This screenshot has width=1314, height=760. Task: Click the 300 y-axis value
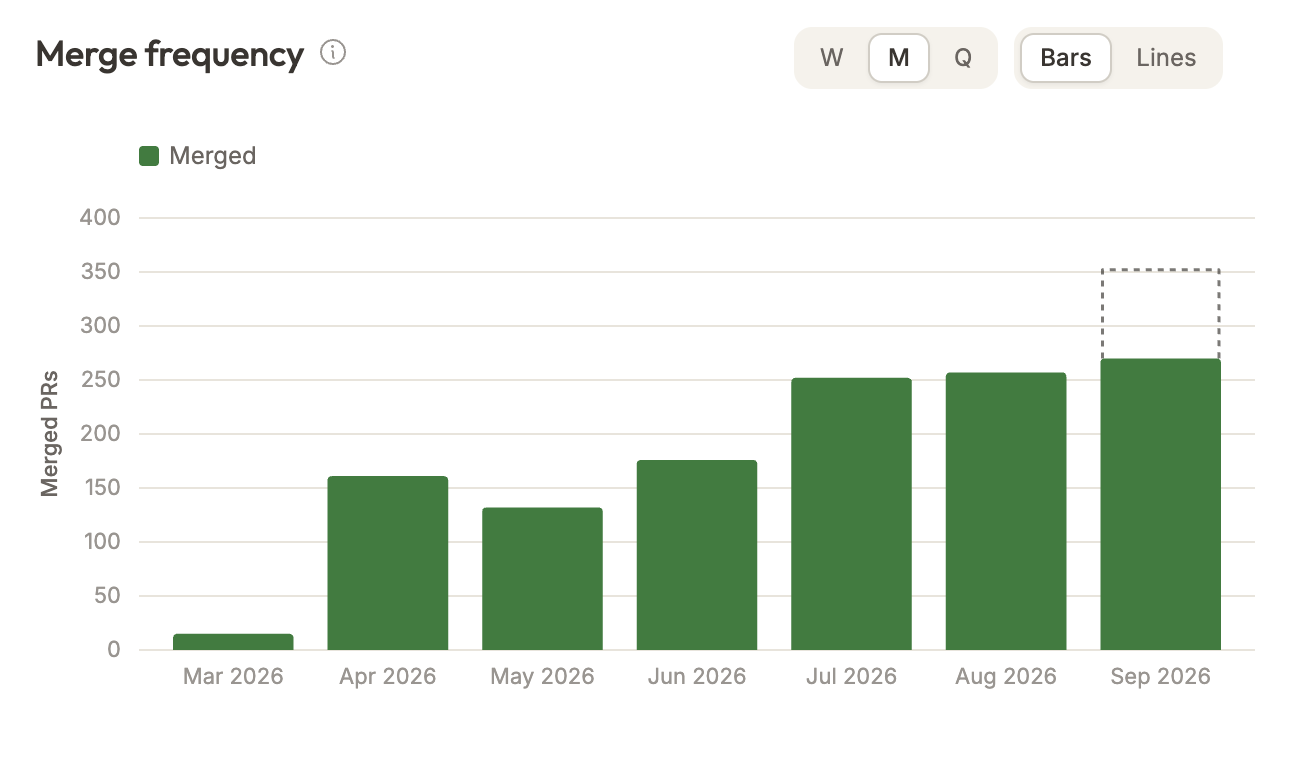(99, 326)
